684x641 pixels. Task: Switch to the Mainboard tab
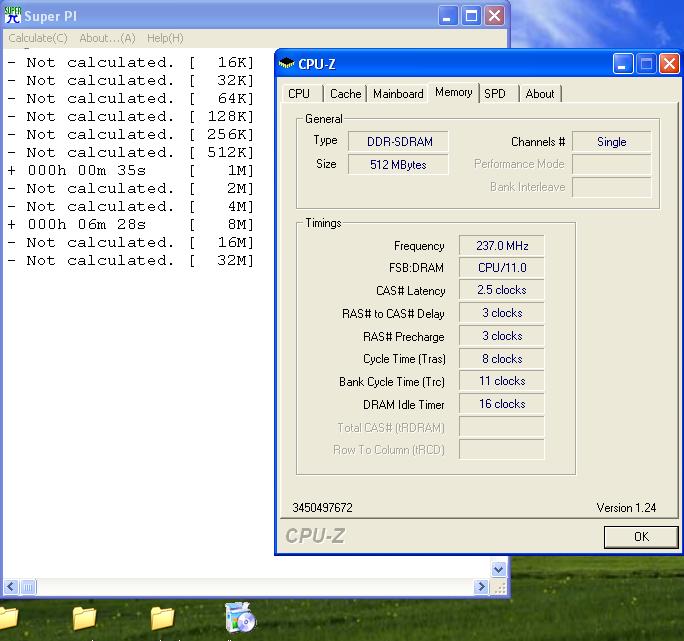tap(398, 94)
